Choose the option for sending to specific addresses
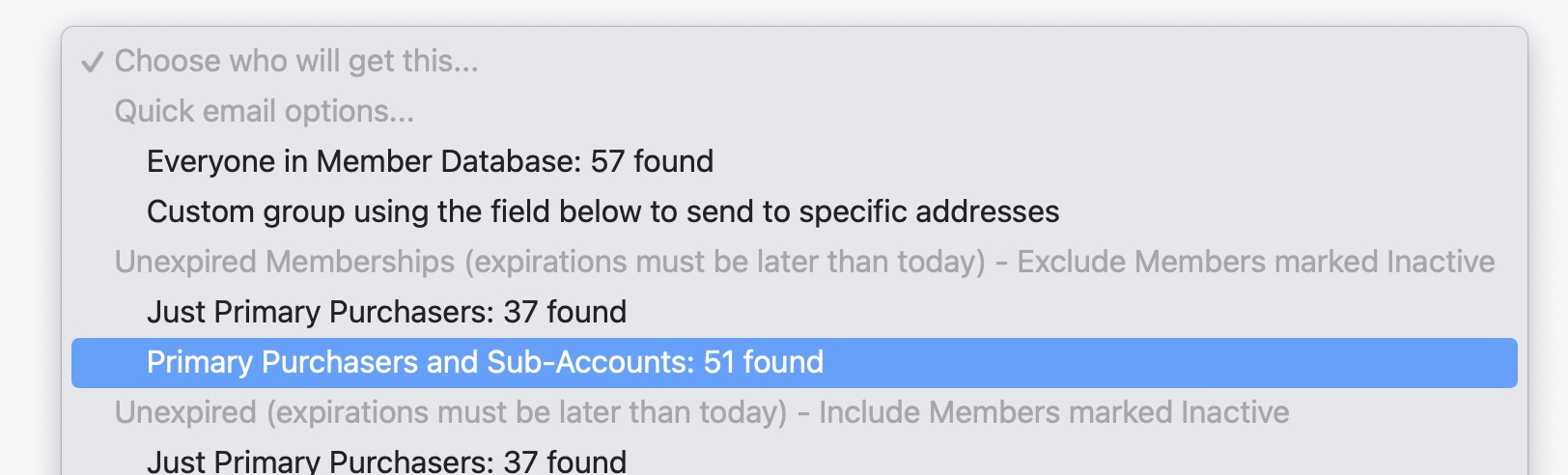Image resolution: width=1568 pixels, height=475 pixels. pos(602,211)
